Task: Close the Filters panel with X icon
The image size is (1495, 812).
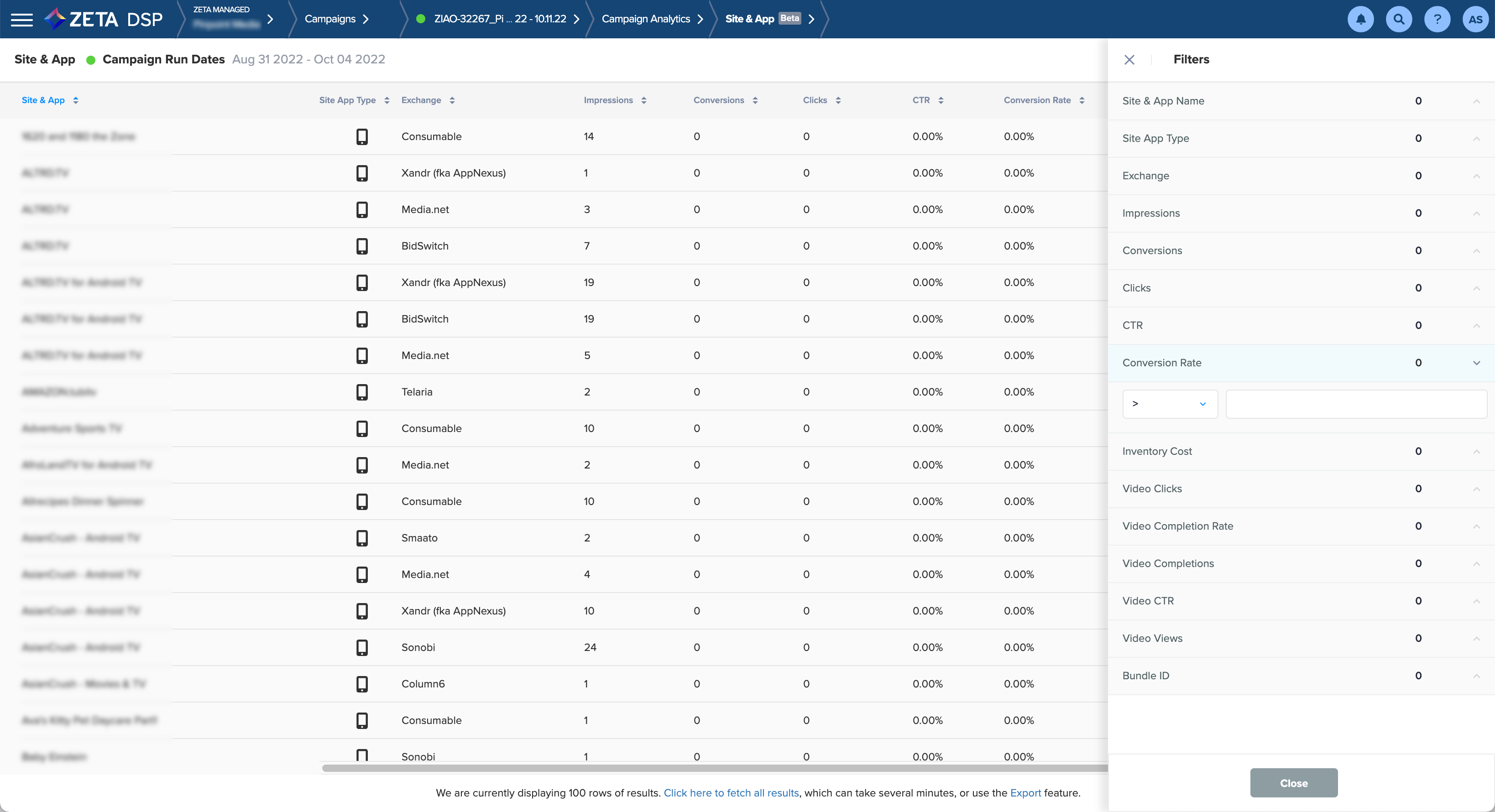Action: point(1129,60)
